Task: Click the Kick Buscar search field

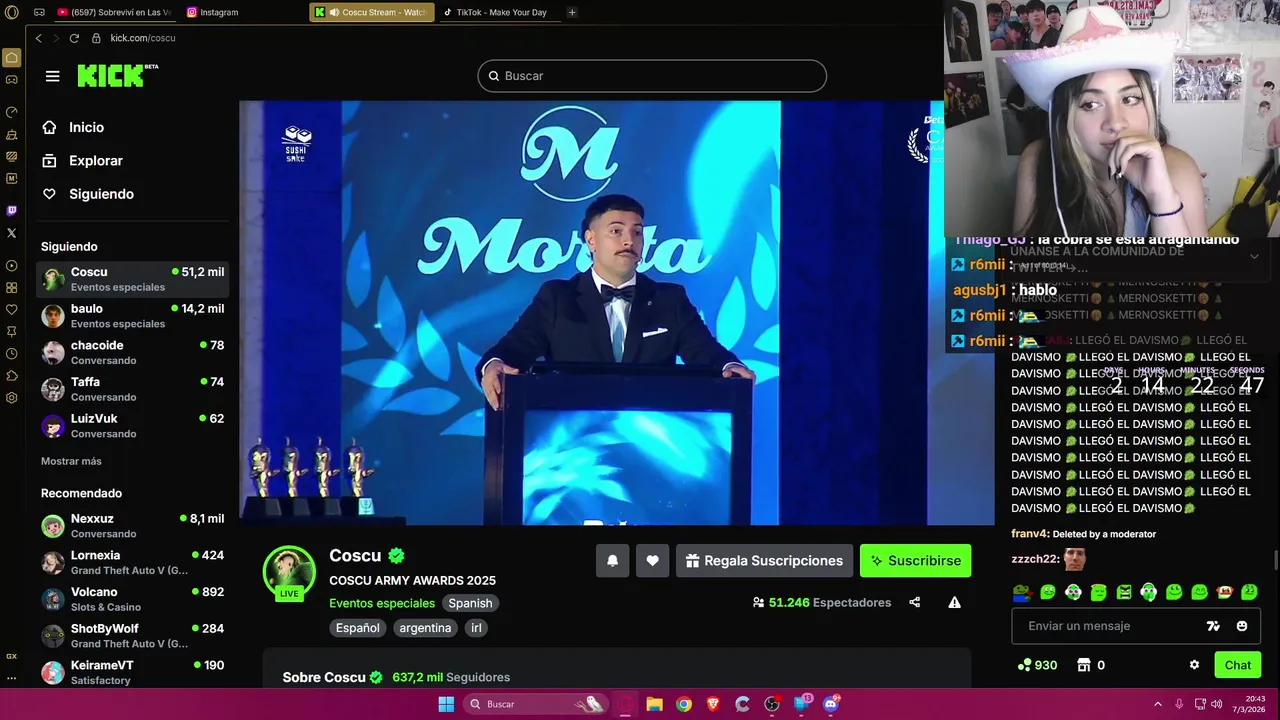Action: 652,76
